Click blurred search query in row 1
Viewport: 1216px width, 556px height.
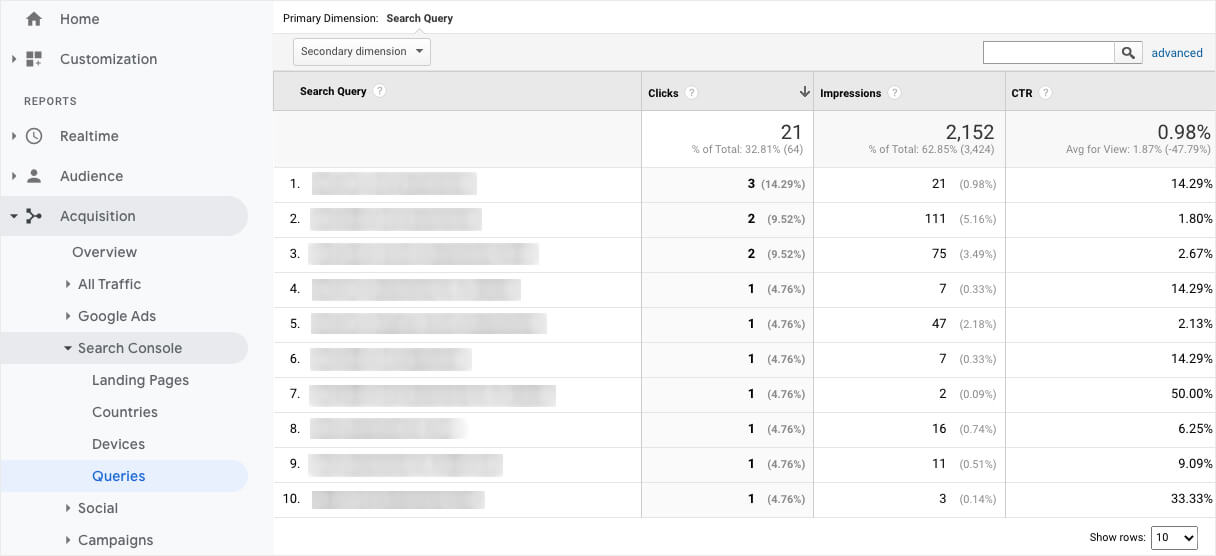(x=394, y=184)
